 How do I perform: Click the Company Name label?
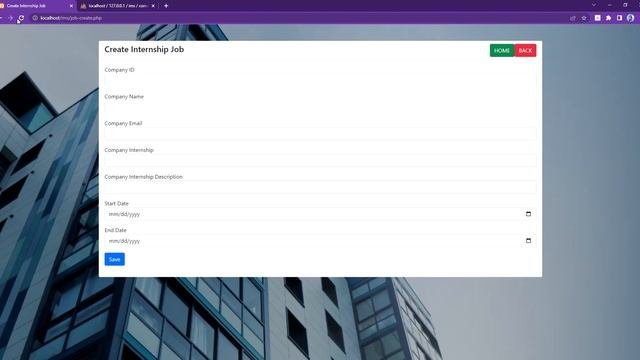tap(124, 97)
